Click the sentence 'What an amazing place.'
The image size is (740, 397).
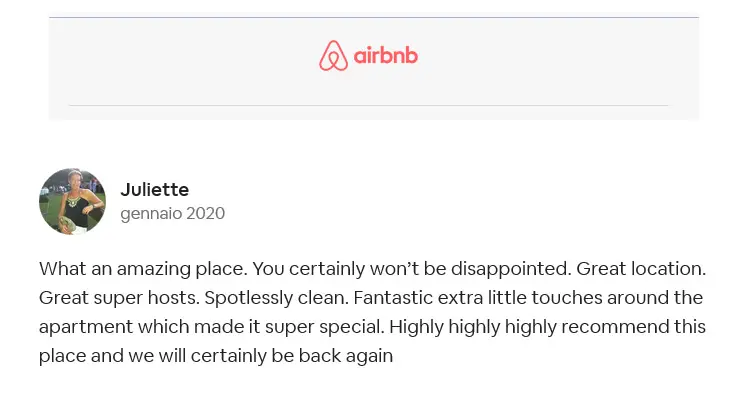point(143,269)
